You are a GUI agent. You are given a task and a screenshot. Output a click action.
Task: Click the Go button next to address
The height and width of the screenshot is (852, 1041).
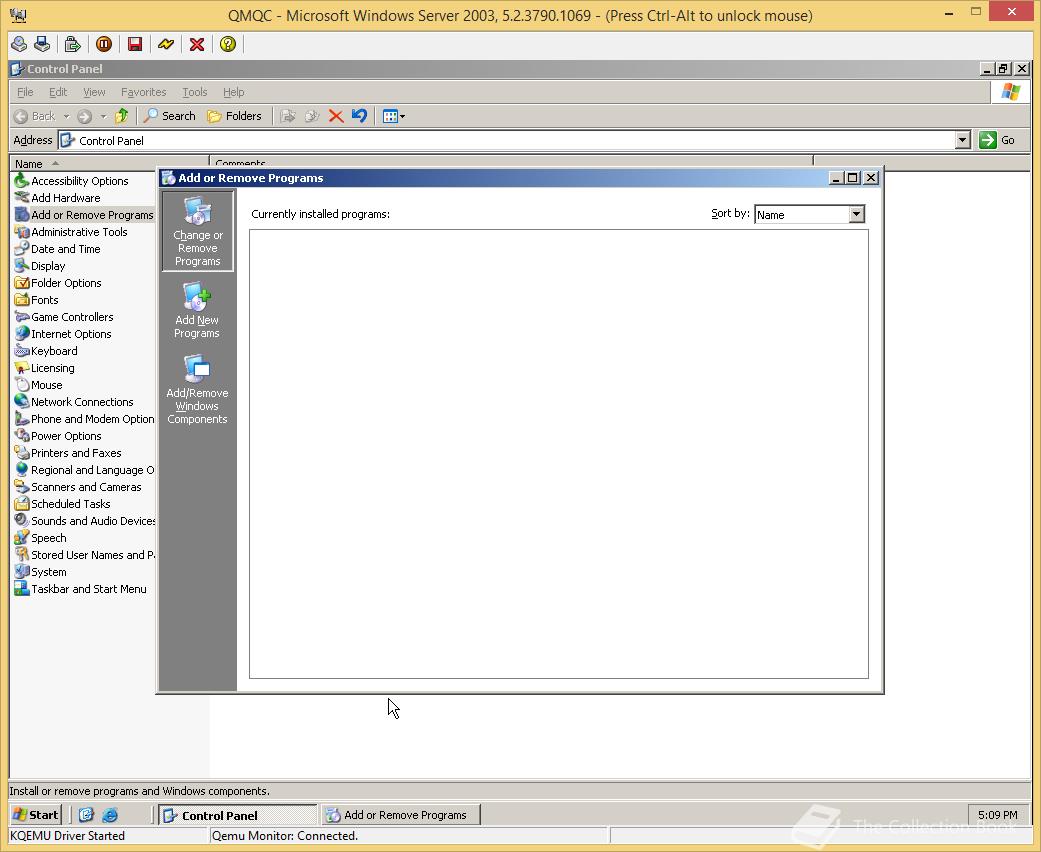coord(997,140)
